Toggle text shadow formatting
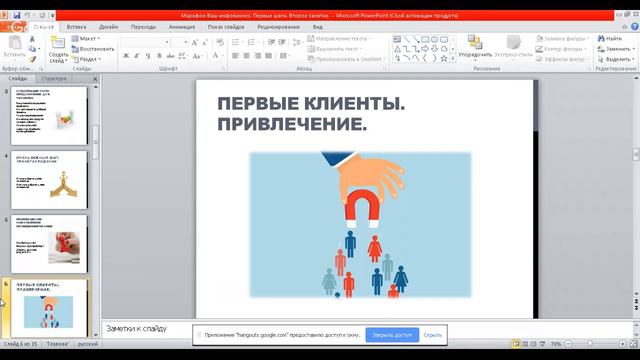 tap(159, 56)
